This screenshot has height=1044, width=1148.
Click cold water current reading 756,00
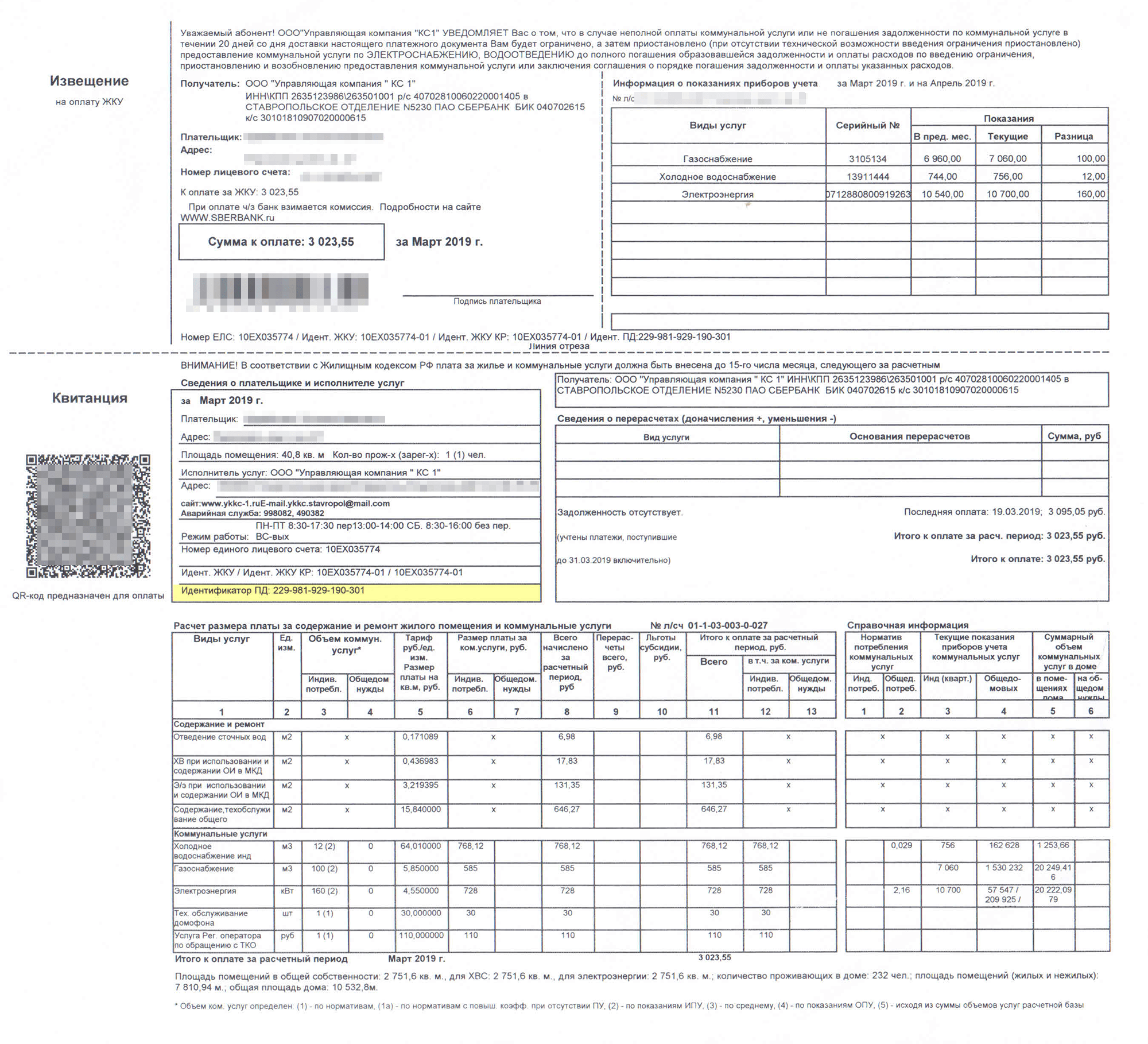tap(1008, 176)
